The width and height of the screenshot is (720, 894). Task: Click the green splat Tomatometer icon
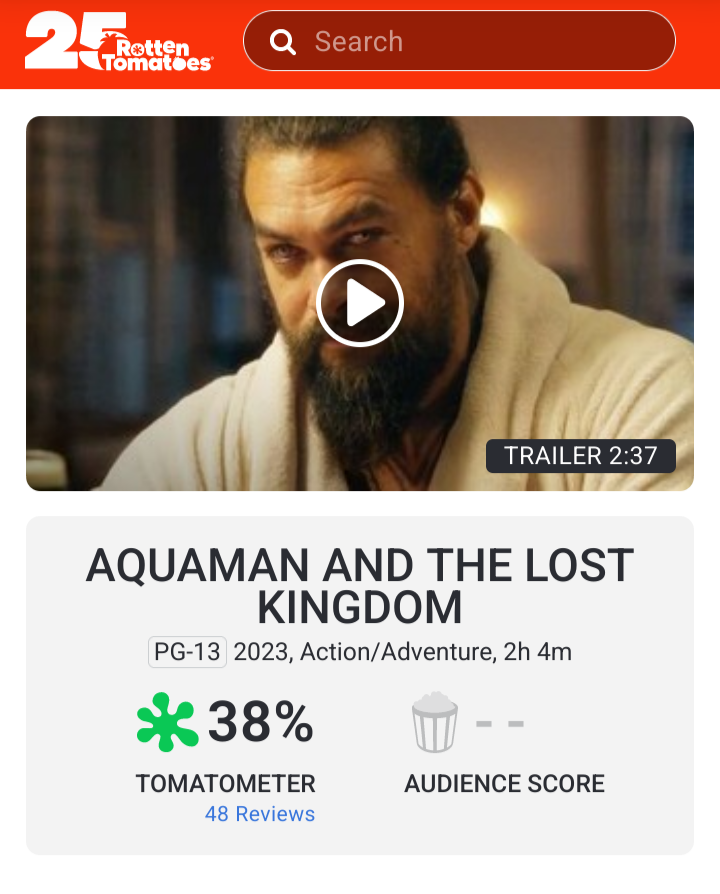pyautogui.click(x=167, y=722)
